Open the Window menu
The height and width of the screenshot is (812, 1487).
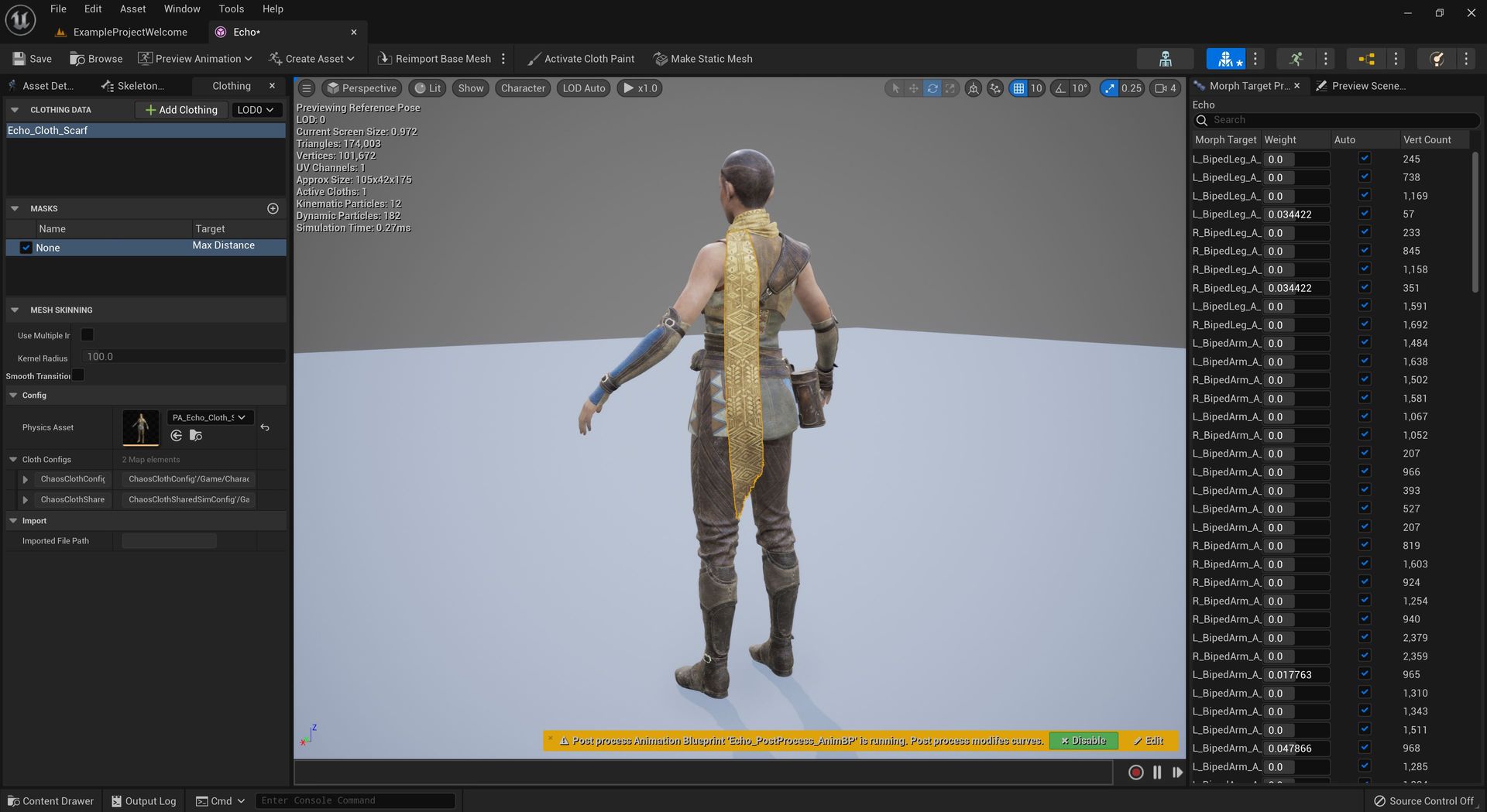(x=181, y=9)
